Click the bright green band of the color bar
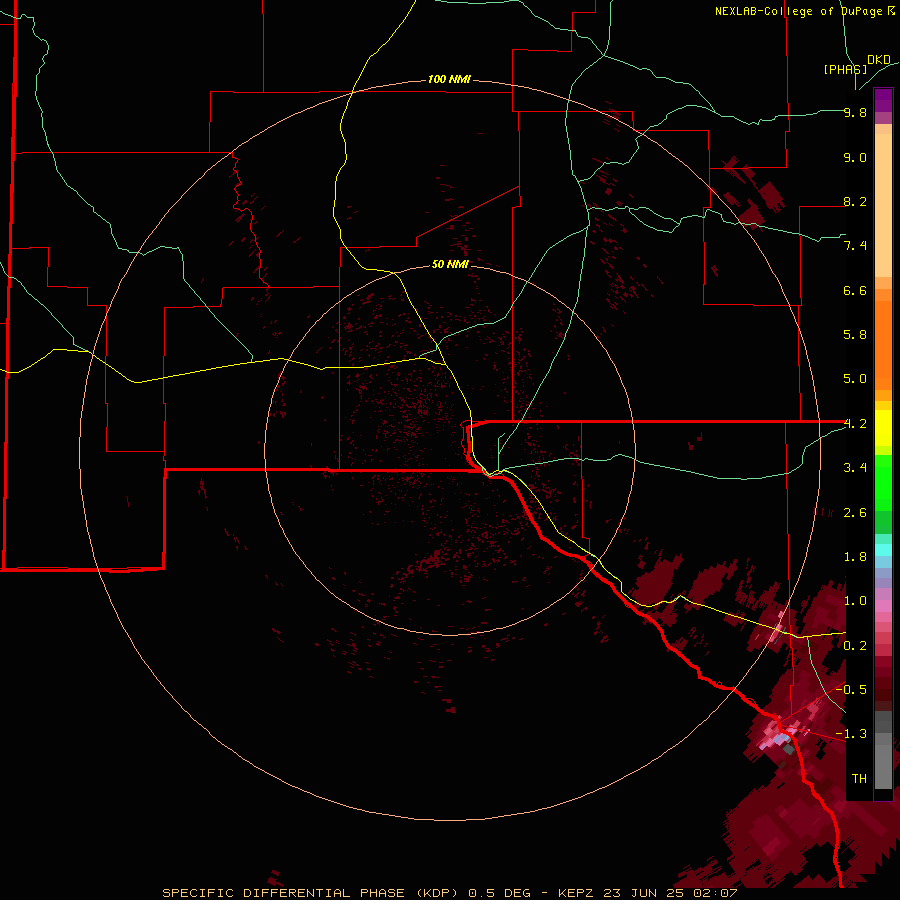This screenshot has height=900, width=900. click(883, 482)
